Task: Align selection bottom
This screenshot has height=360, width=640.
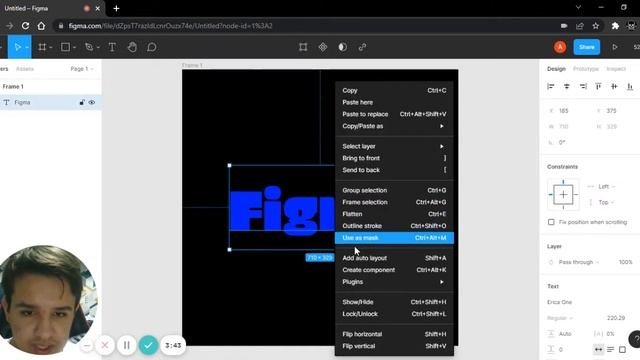Action: pyautogui.click(x=630, y=86)
